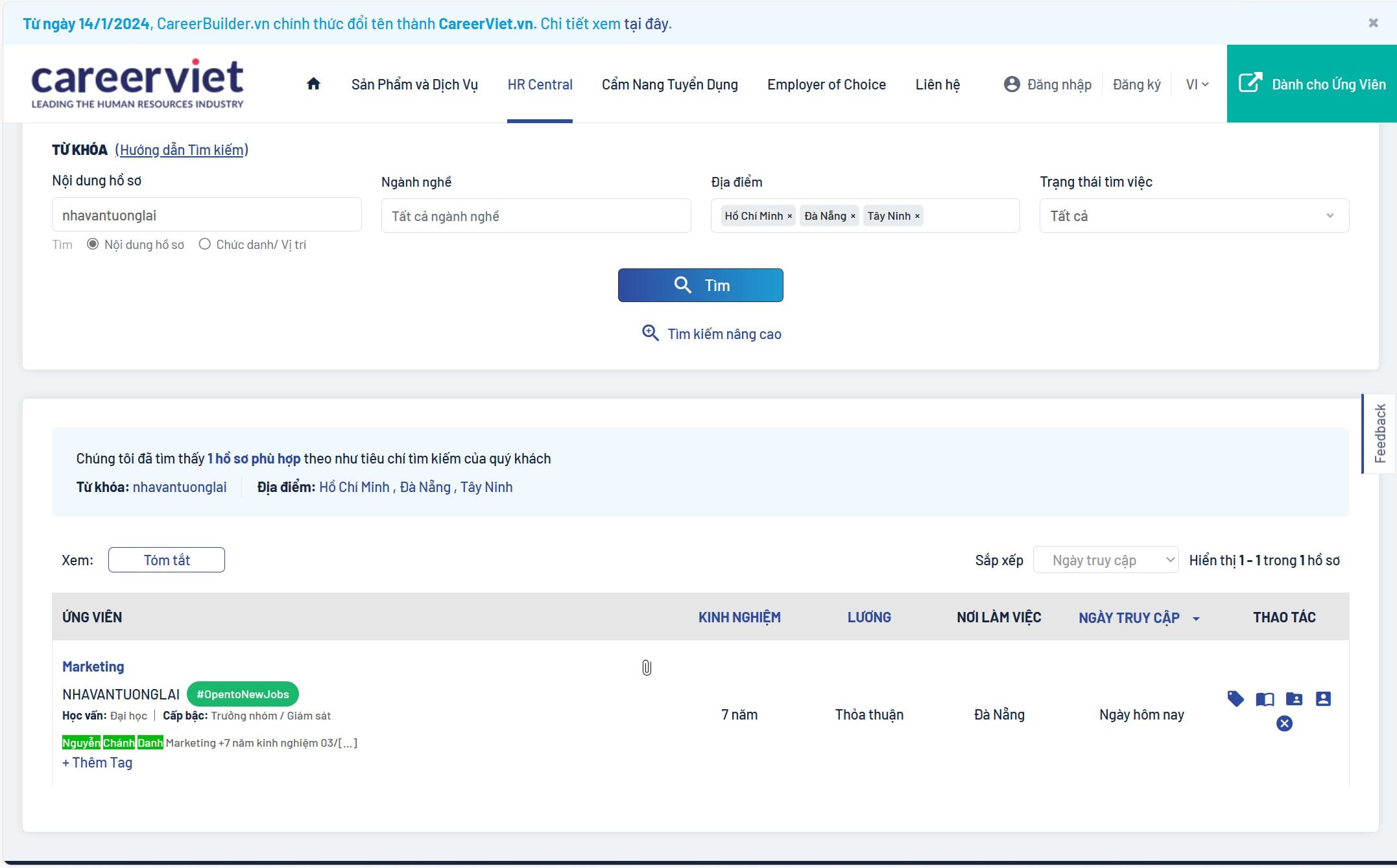Click the contact card icon in the candidate row

[x=1323, y=699]
